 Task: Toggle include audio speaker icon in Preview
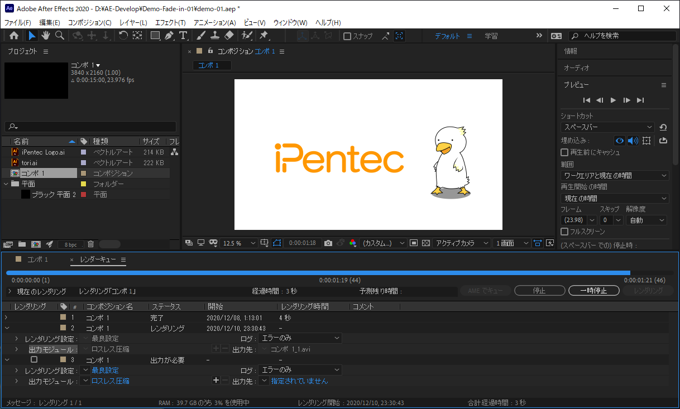pos(633,141)
